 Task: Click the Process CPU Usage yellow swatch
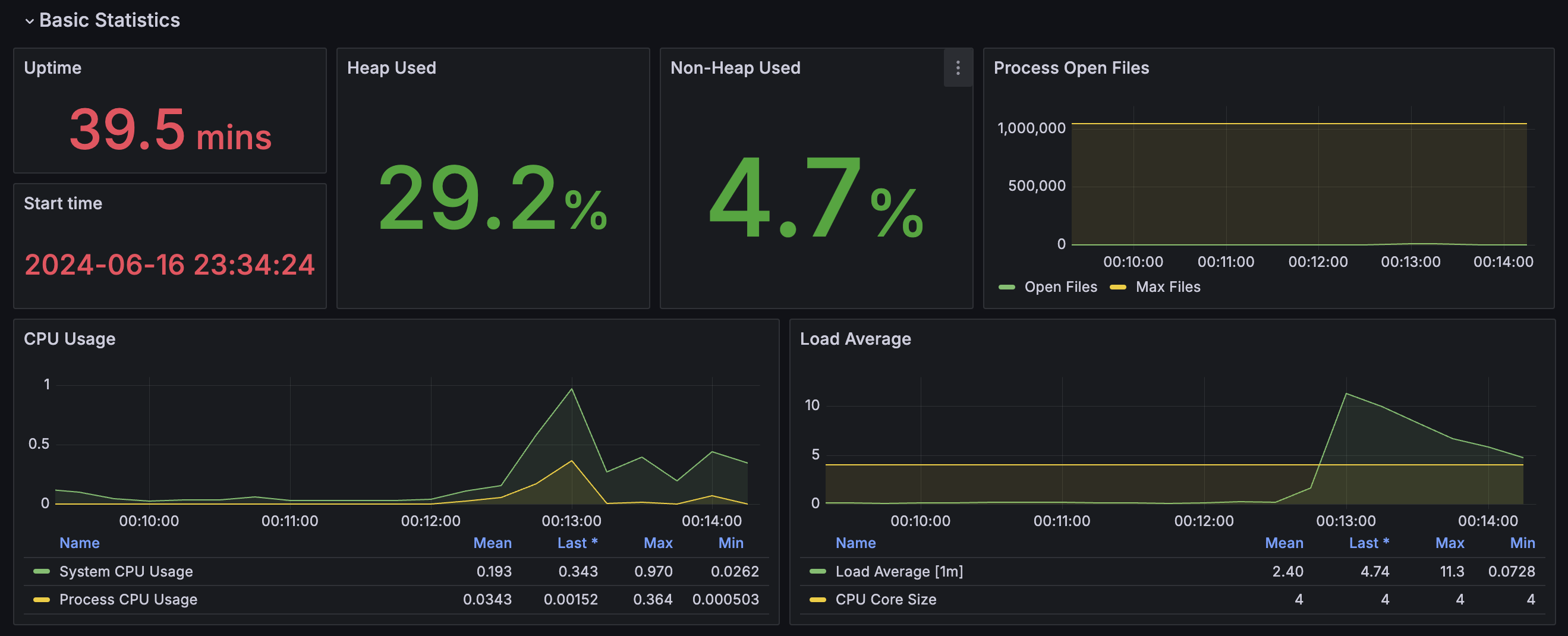[42, 600]
